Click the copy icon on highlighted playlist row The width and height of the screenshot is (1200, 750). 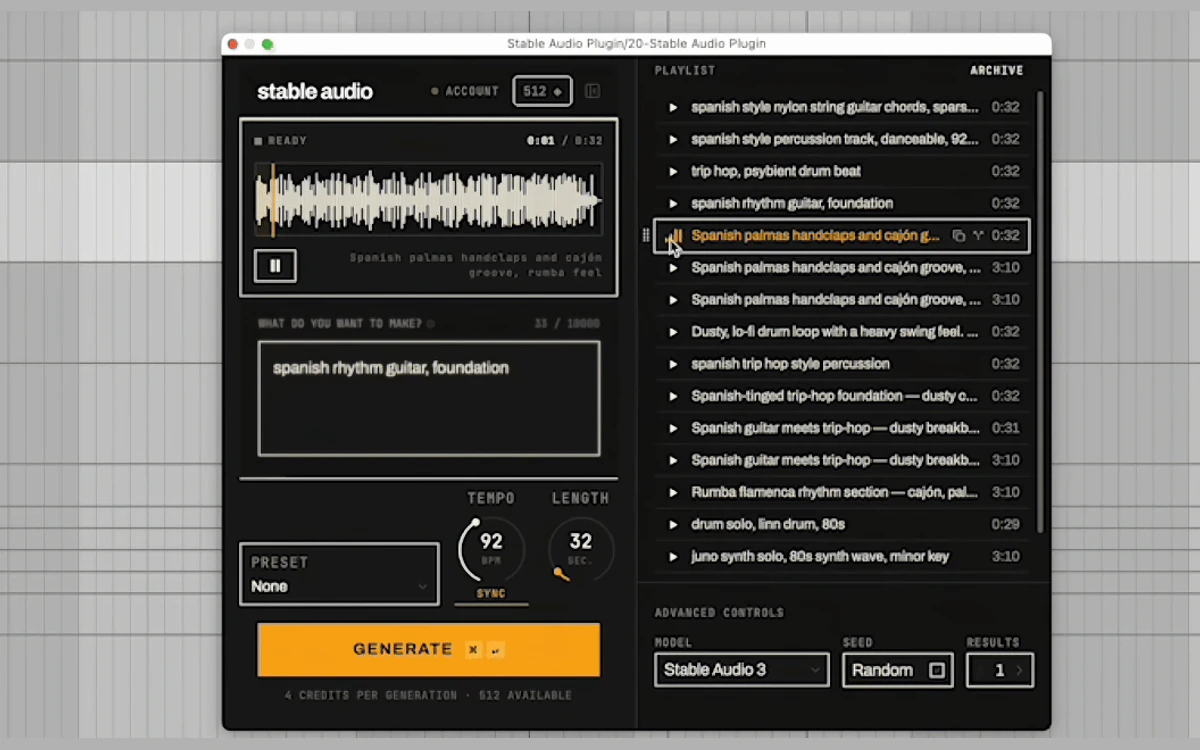point(958,236)
